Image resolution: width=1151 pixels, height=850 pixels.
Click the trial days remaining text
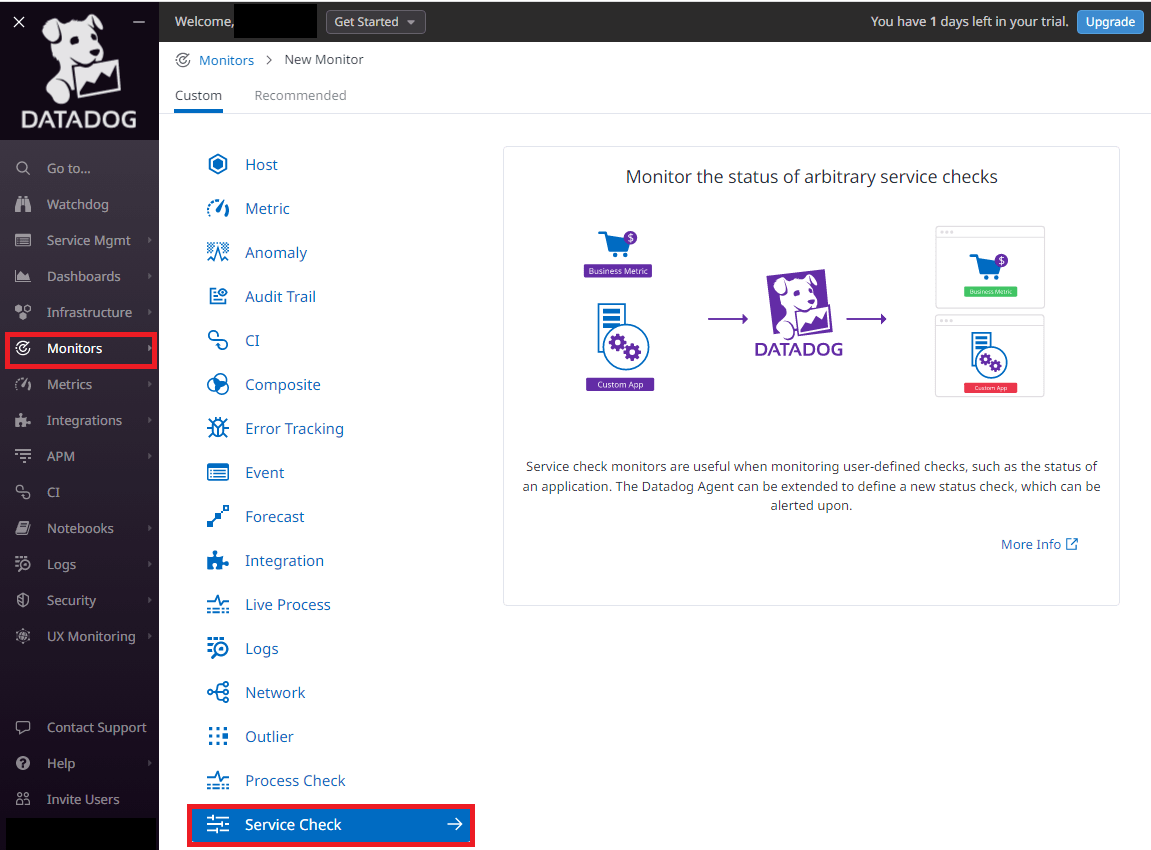coord(969,22)
